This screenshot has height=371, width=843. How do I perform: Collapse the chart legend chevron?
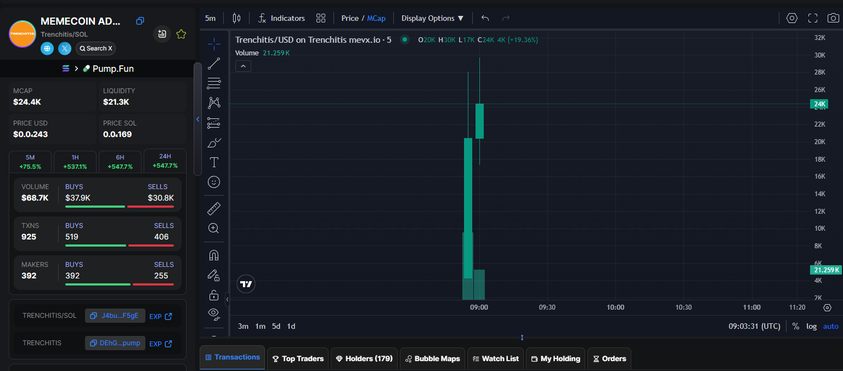pyautogui.click(x=243, y=66)
